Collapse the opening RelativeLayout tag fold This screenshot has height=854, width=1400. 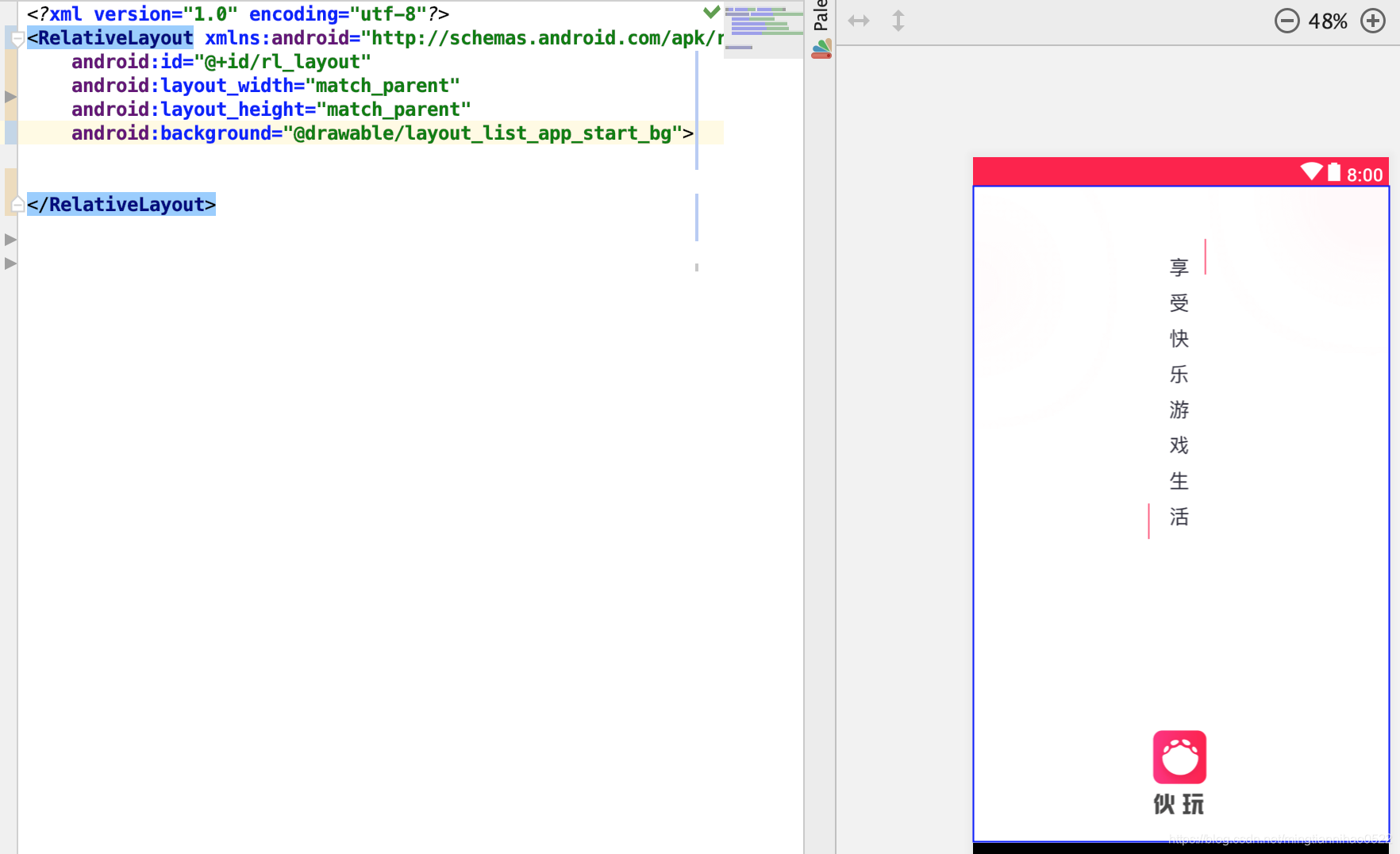pyautogui.click(x=17, y=39)
